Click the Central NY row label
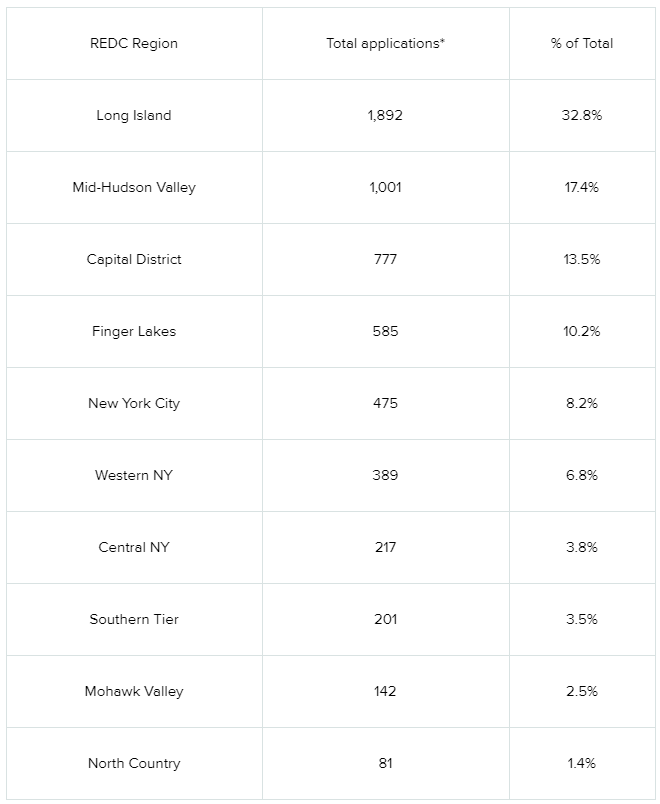The height and width of the screenshot is (804, 660). pos(134,548)
